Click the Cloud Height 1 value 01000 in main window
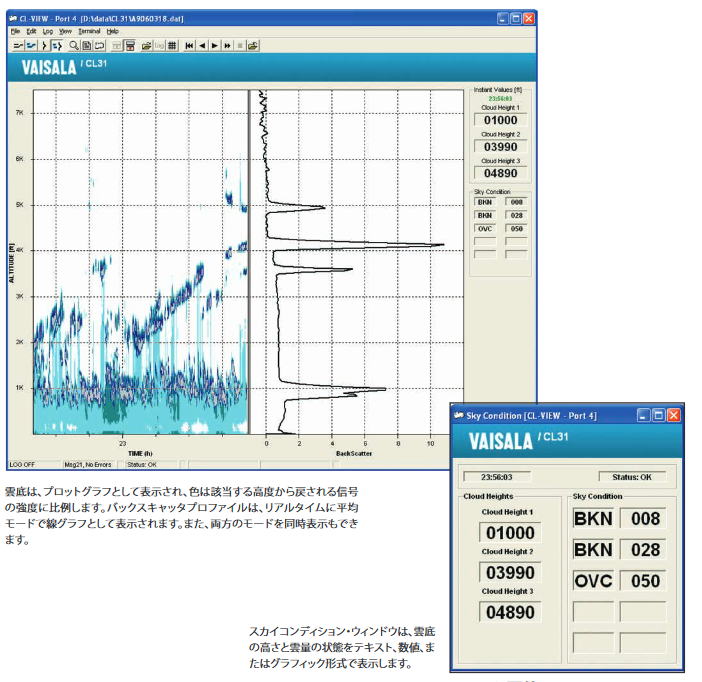The height and width of the screenshot is (682, 702). pyautogui.click(x=501, y=120)
